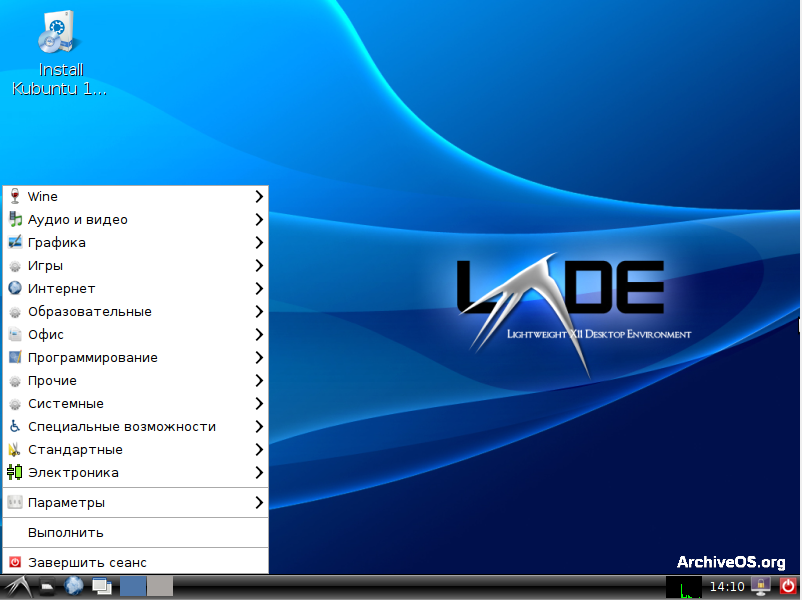This screenshot has width=802, height=600.
Task: Open the Wine menu entry
Action: (136, 196)
